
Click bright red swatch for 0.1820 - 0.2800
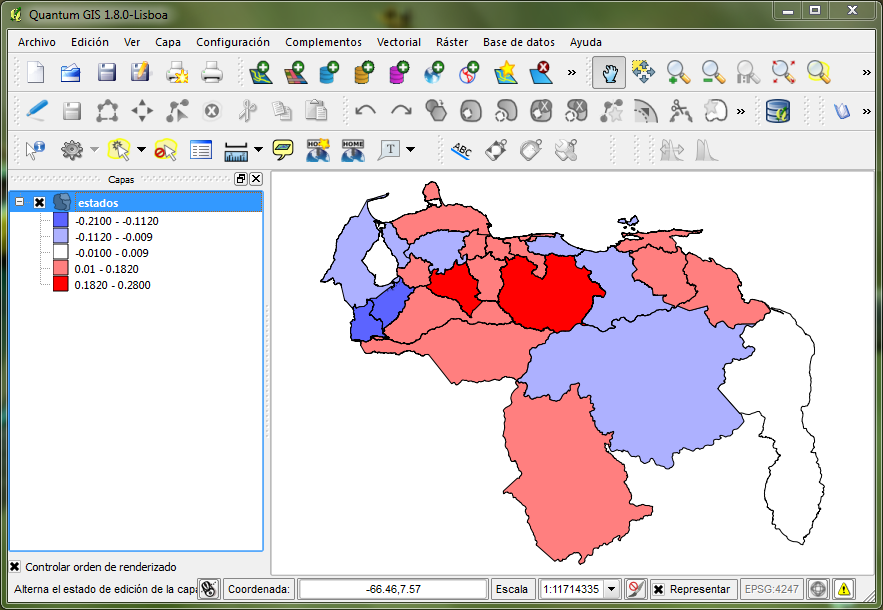tap(61, 284)
